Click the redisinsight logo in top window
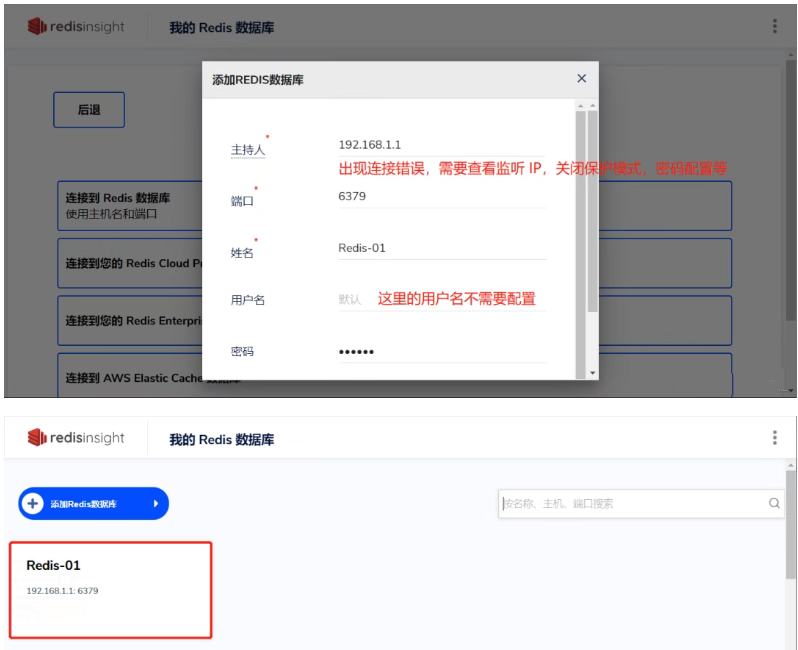The height and width of the screenshot is (650, 798). (x=76, y=26)
